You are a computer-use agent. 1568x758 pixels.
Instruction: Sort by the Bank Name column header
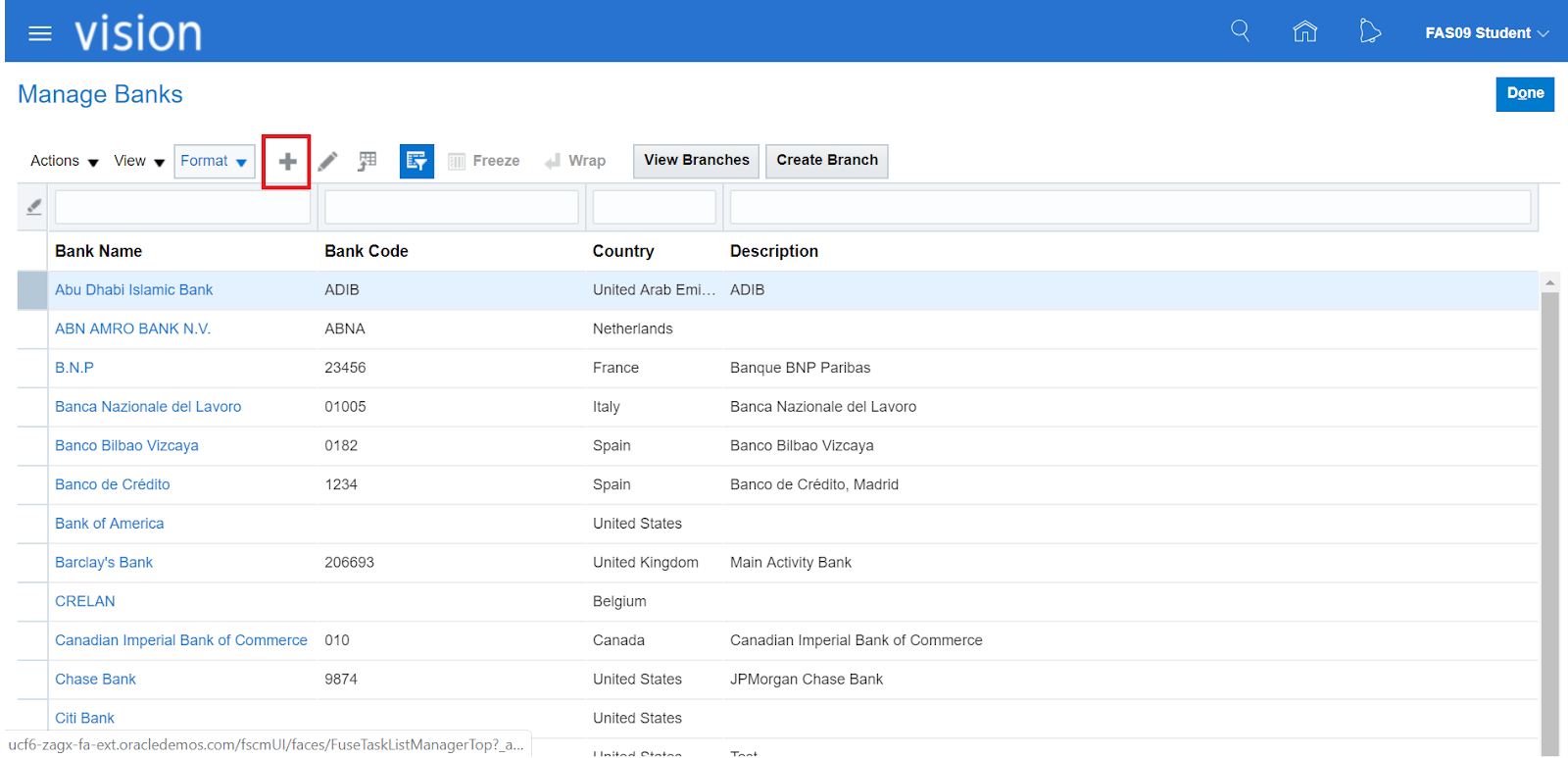pos(98,251)
